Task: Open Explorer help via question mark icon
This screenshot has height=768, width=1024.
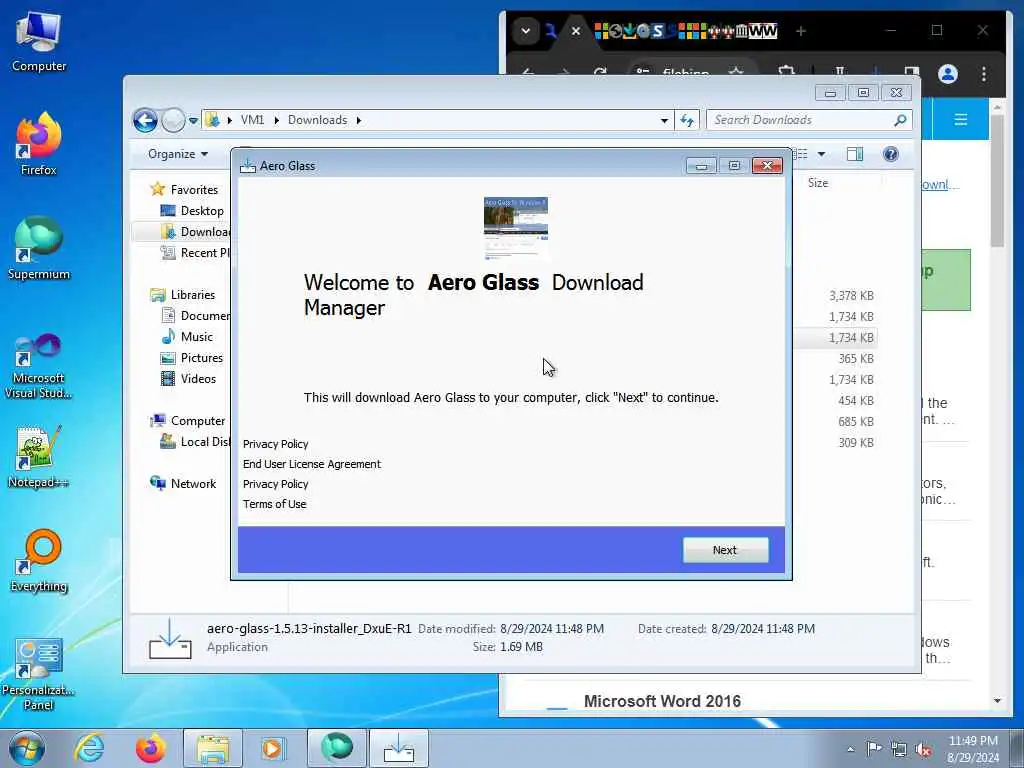Action: (890, 154)
